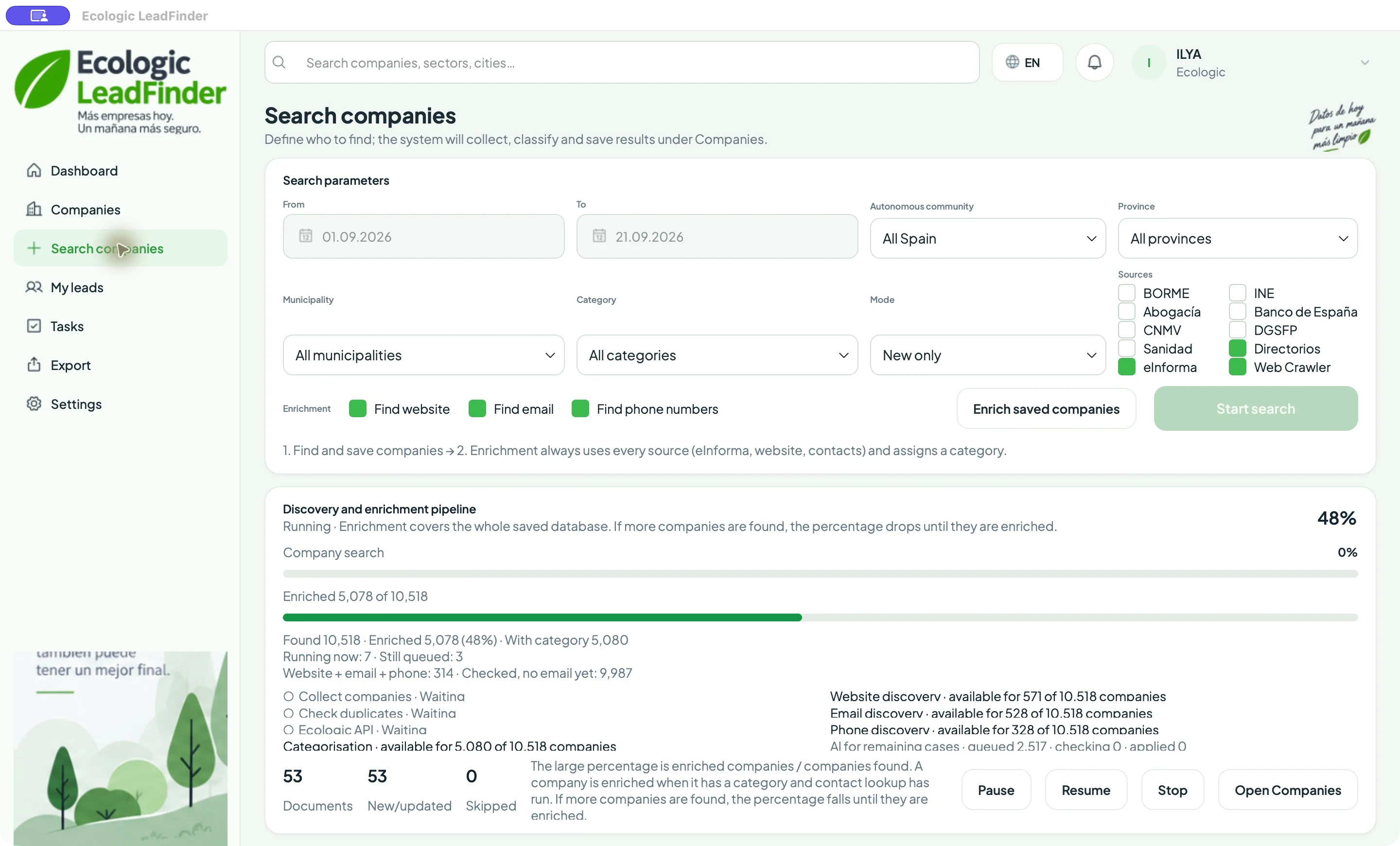Image resolution: width=1400 pixels, height=846 pixels.
Task: Click the Companies building icon
Action: pyautogui.click(x=34, y=209)
